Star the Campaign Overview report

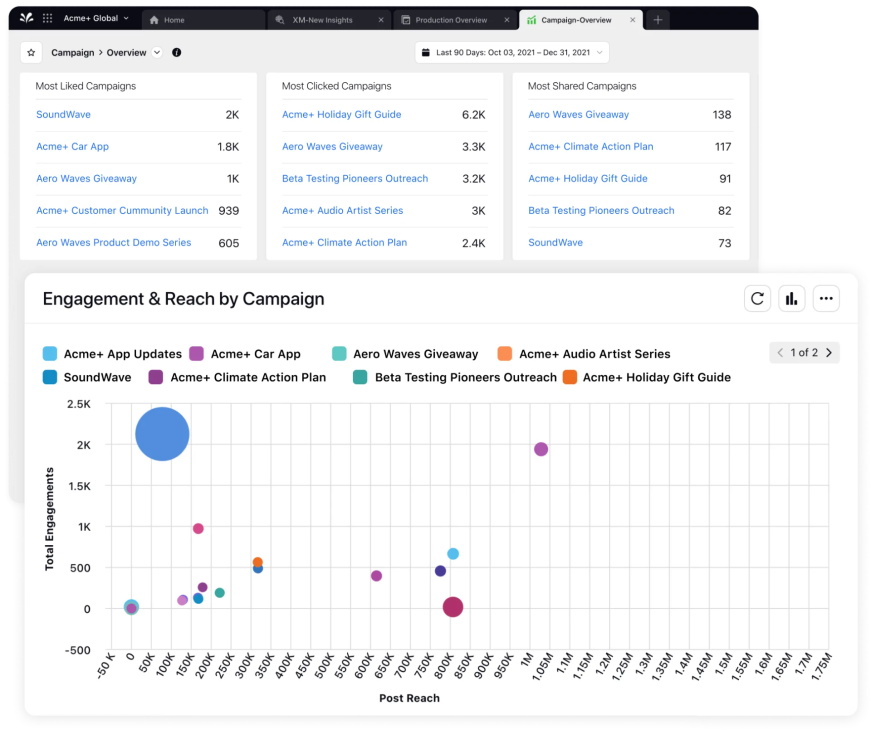pyautogui.click(x=31, y=52)
